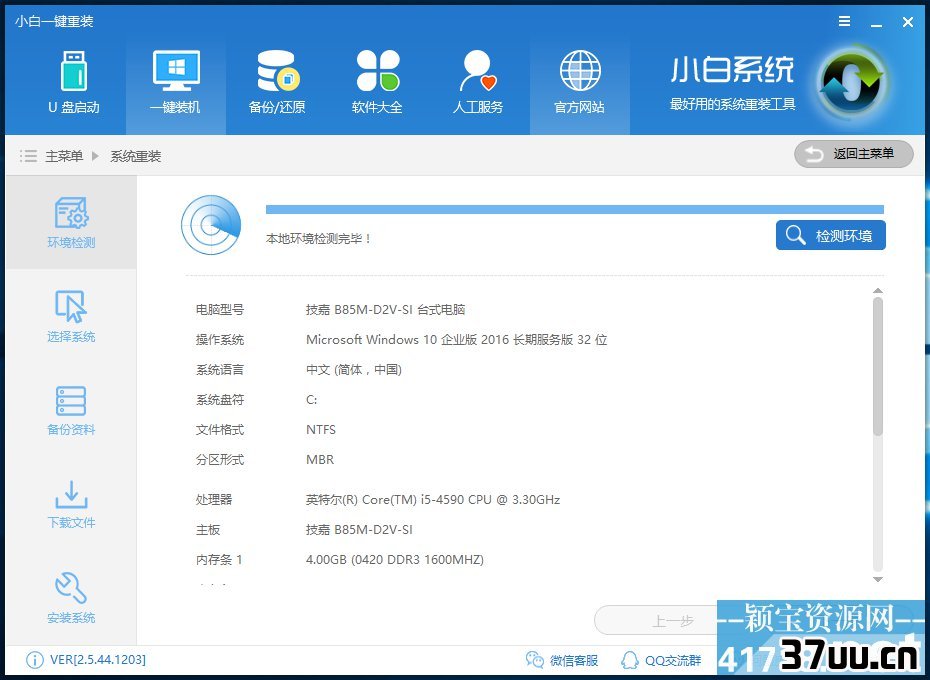The width and height of the screenshot is (930, 680).
Task: Click 4.00GB (0420 DDR3 1600MHZ) value
Action: [394, 560]
